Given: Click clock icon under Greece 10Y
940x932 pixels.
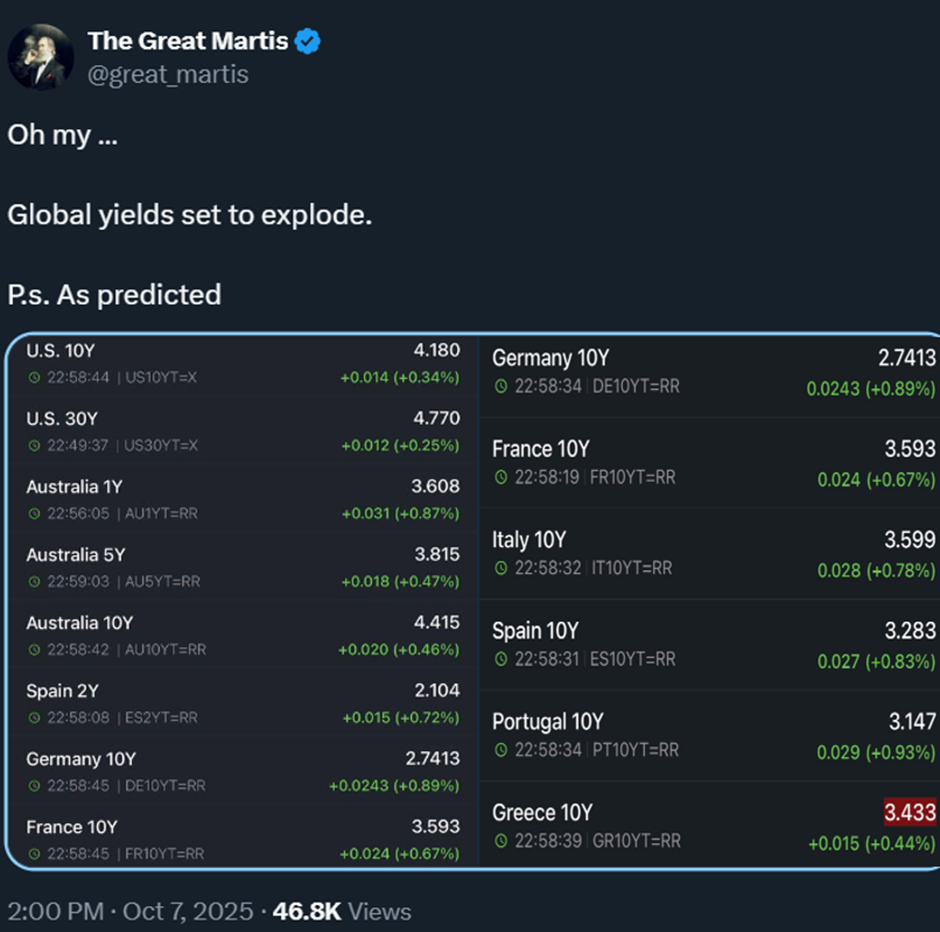Looking at the screenshot, I should click(x=501, y=842).
